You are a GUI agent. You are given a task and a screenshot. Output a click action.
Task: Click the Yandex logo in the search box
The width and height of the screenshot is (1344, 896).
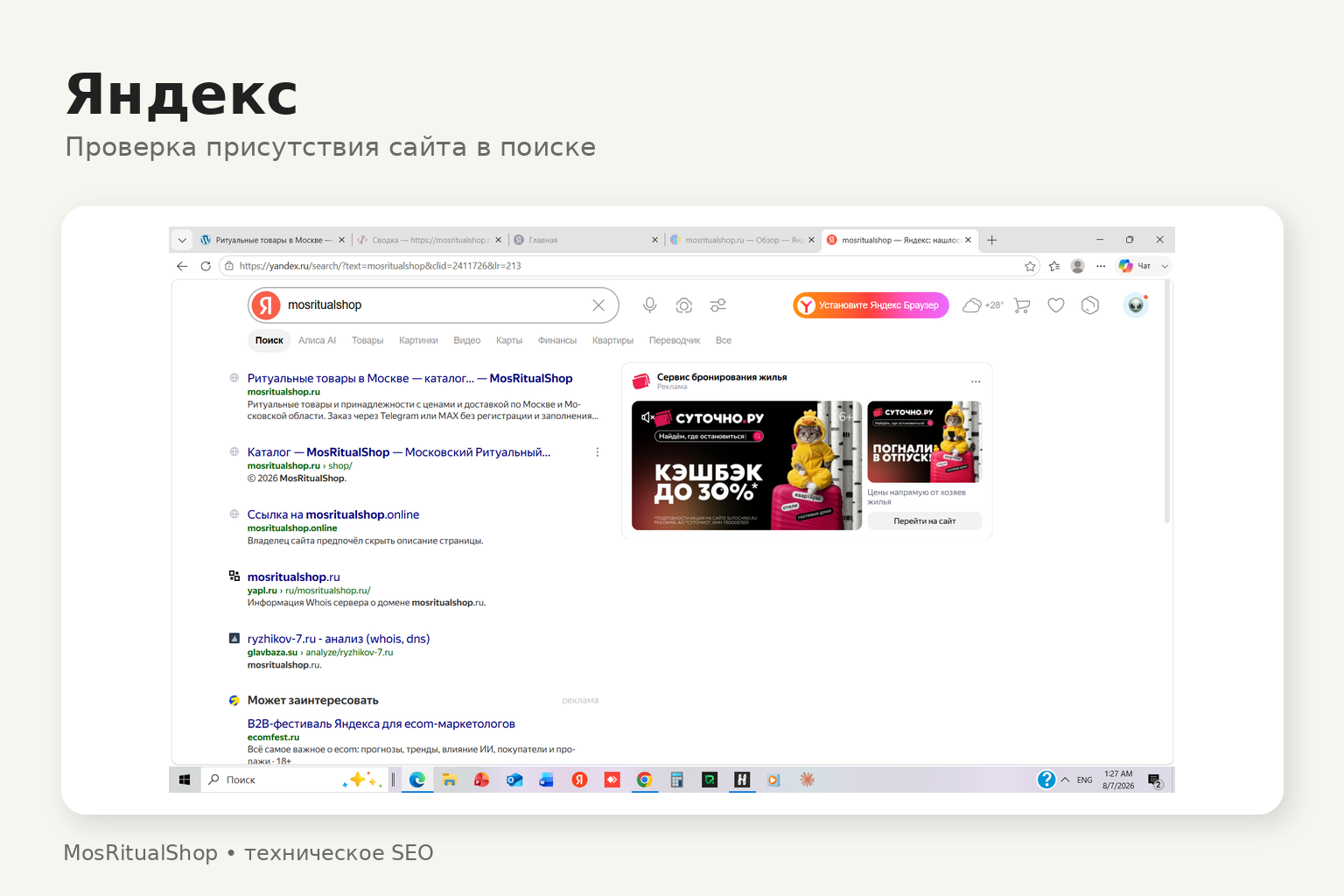[x=266, y=305]
